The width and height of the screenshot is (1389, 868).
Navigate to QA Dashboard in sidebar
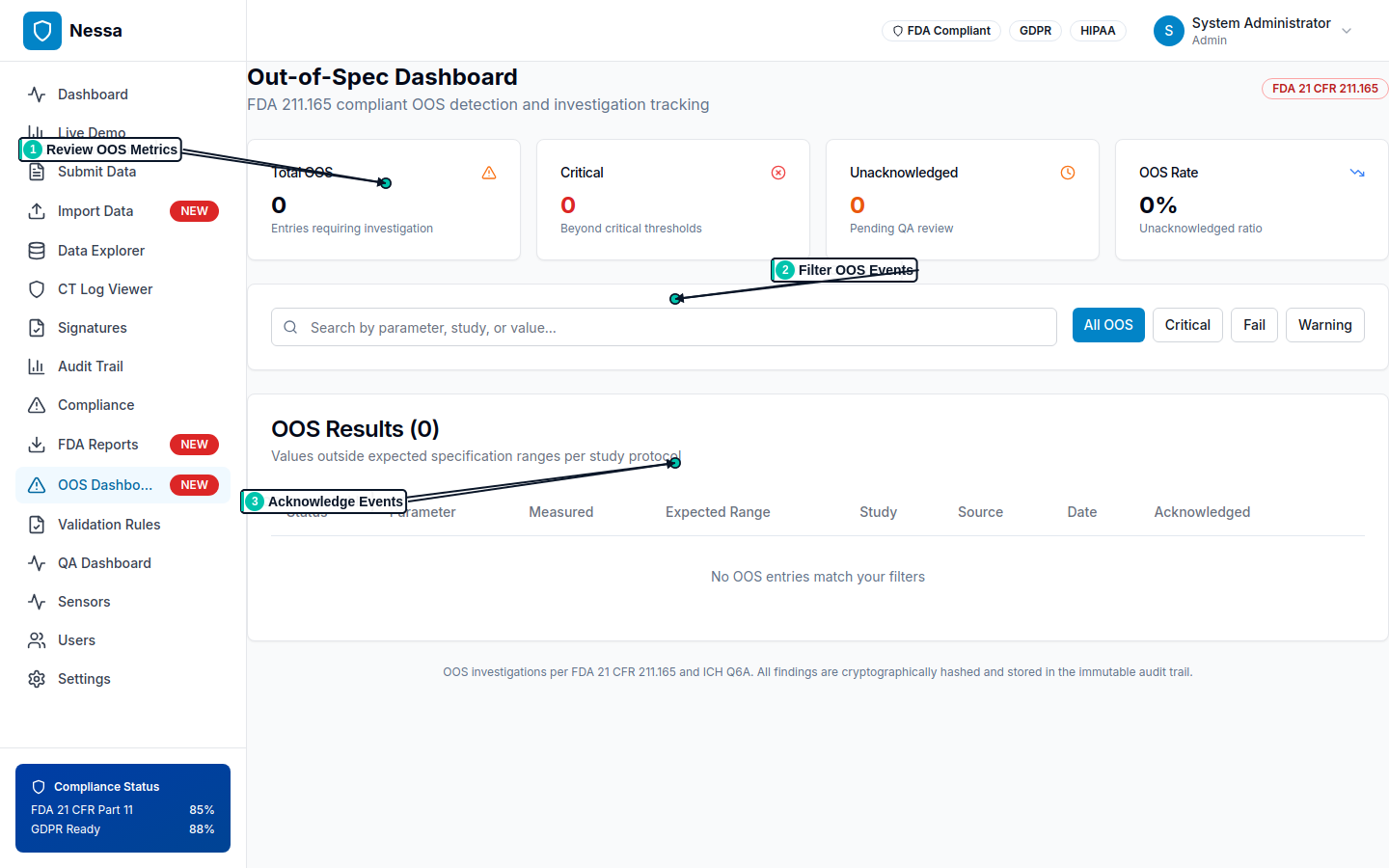pyautogui.click(x=104, y=563)
